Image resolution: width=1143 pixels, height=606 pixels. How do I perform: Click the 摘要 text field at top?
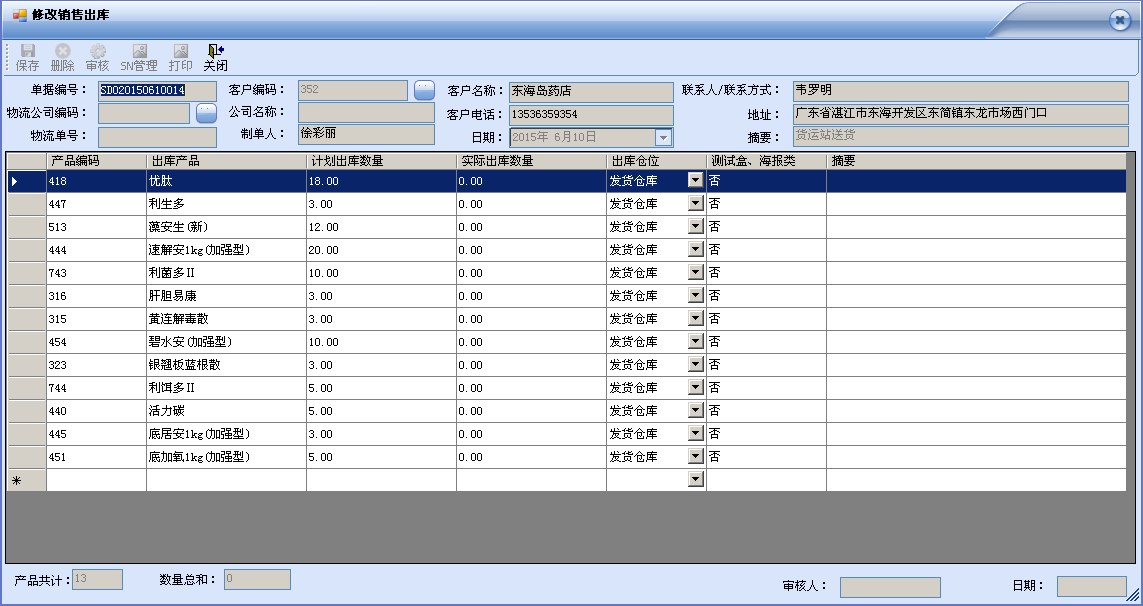960,136
